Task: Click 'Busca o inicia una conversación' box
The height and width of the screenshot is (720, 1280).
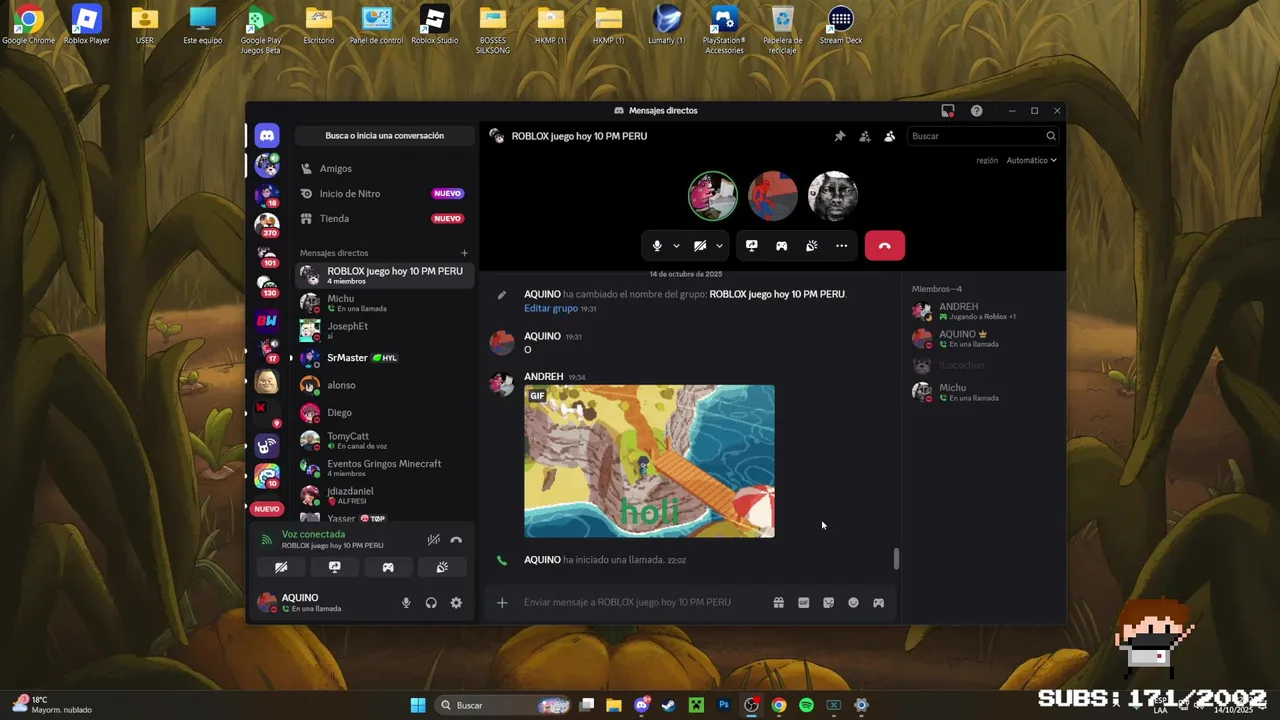Action: click(384, 136)
